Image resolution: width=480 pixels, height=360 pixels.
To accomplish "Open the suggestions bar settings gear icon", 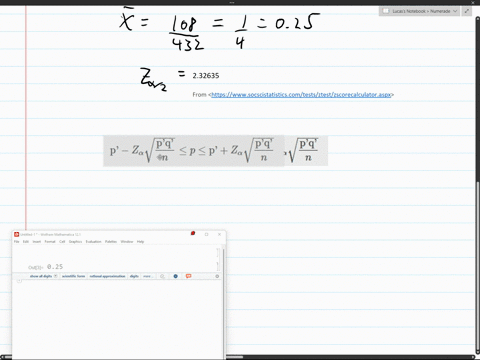I will click(217, 276).
